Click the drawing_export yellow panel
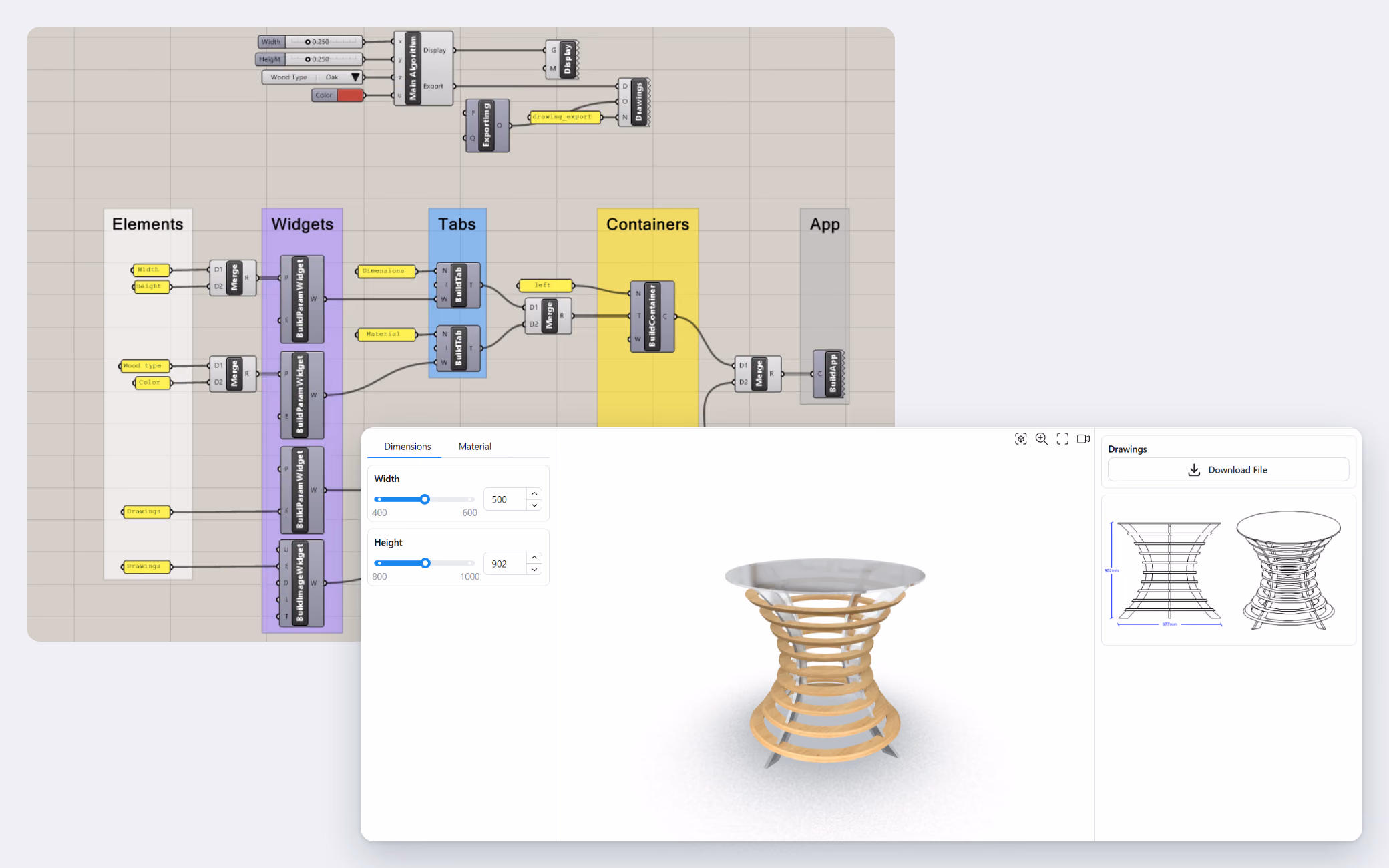Viewport: 1389px width, 868px height. pos(564,117)
